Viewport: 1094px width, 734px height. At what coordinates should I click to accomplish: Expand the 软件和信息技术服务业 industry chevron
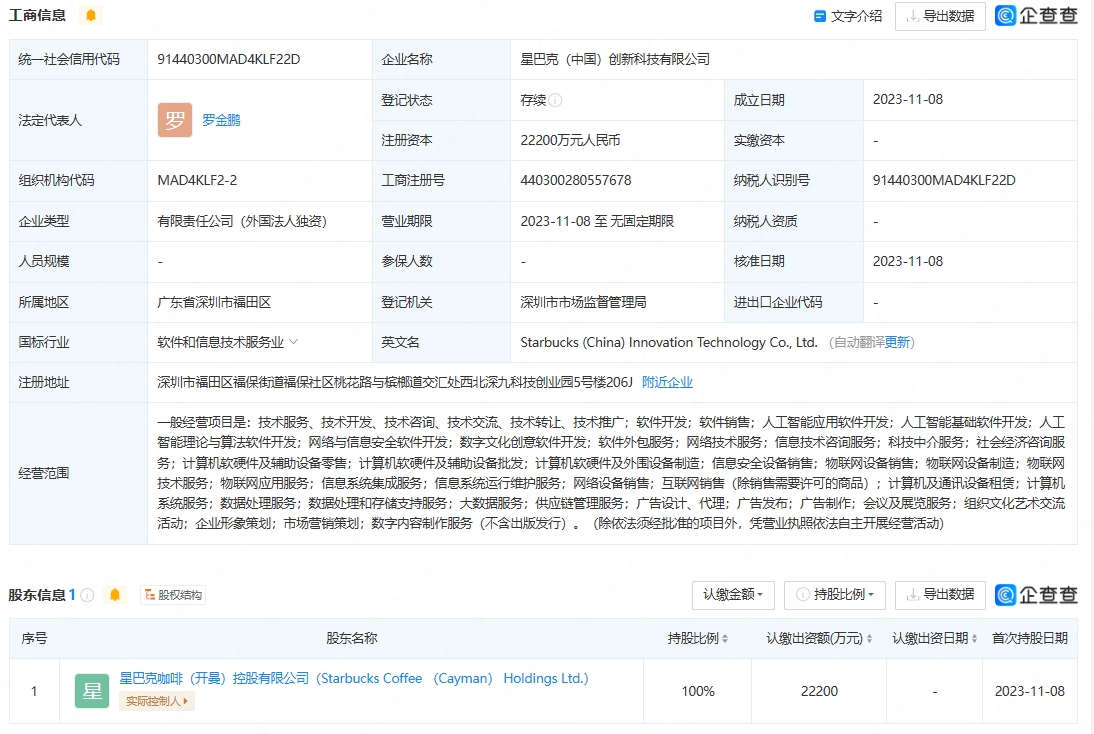pos(294,342)
